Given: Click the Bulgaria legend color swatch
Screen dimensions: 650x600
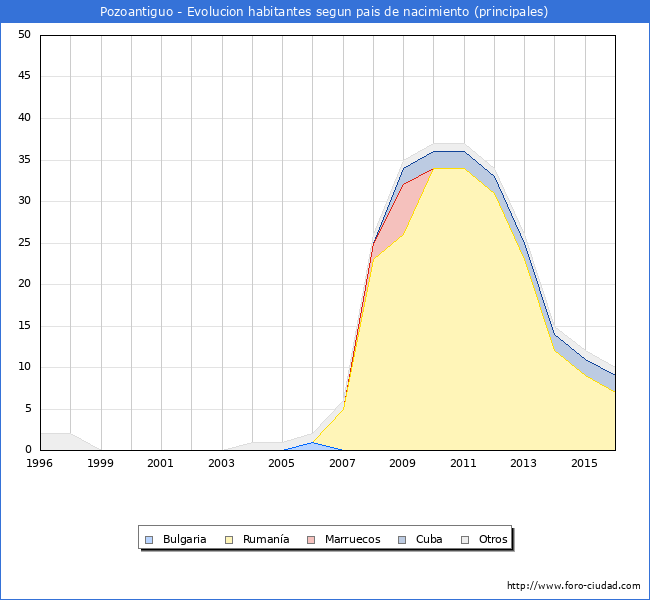Looking at the screenshot, I should click(x=149, y=539).
